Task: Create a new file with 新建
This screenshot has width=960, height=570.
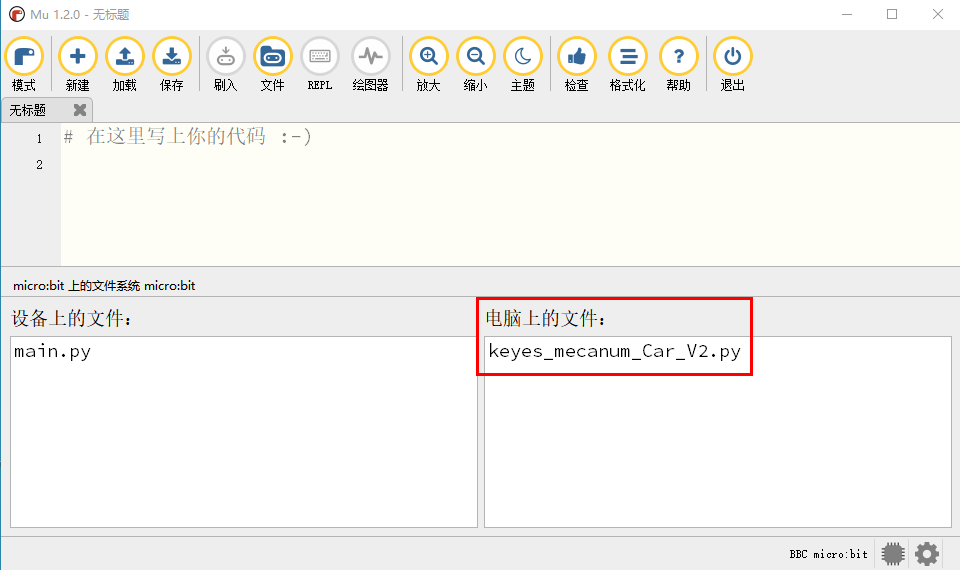Action: coord(77,64)
